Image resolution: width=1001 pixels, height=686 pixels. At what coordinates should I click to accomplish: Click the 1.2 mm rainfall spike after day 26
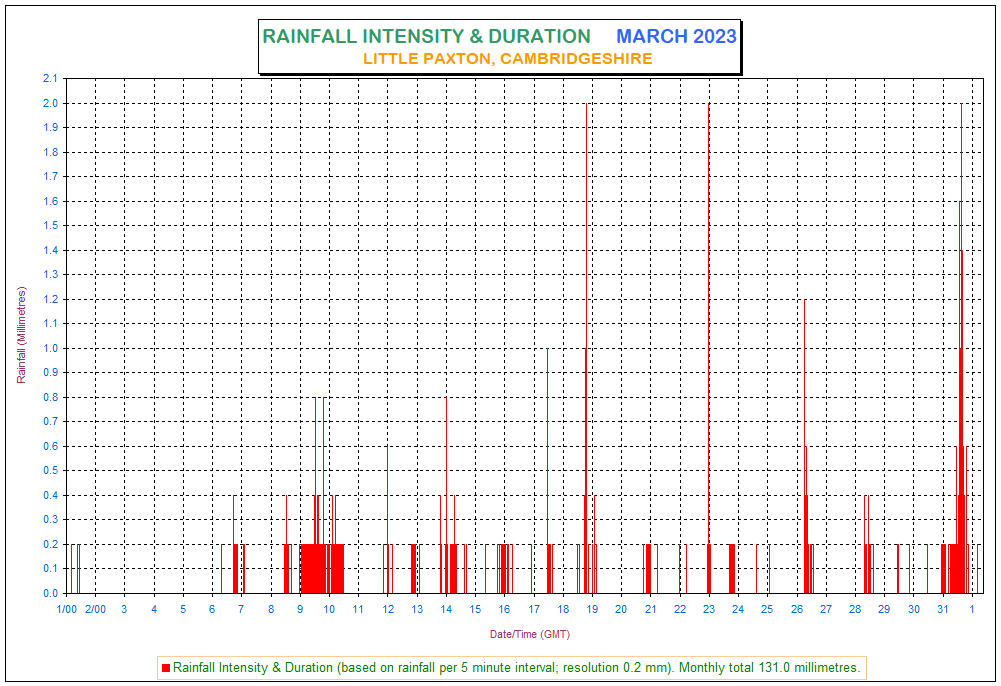point(804,446)
